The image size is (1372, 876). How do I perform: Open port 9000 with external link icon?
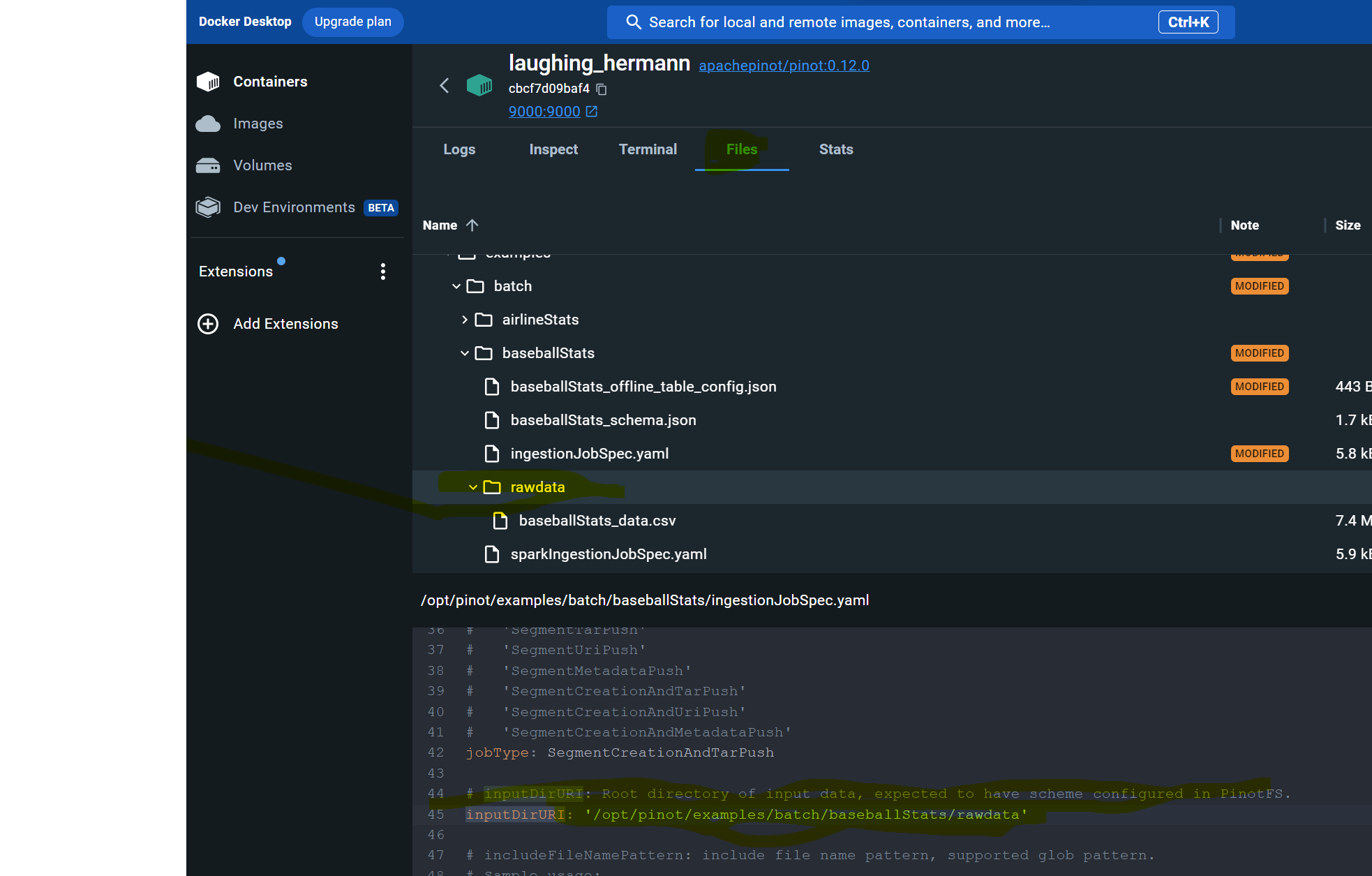click(591, 111)
